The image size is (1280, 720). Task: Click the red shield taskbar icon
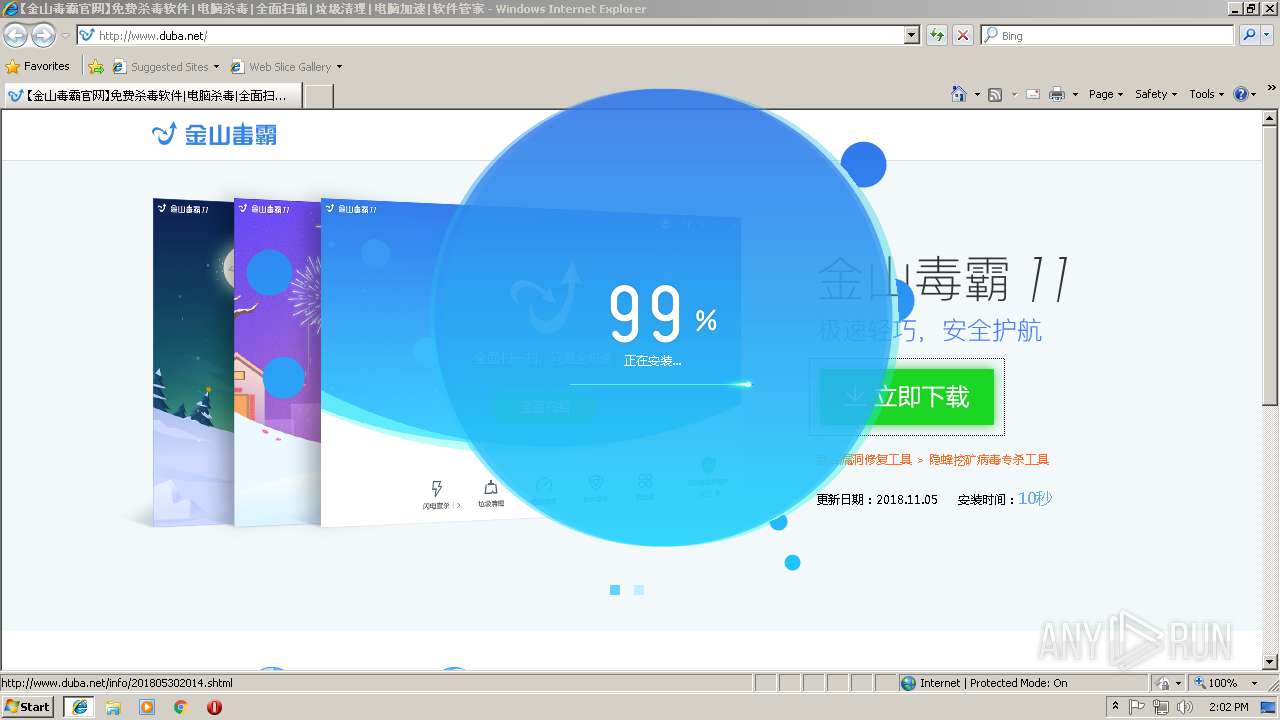point(214,707)
